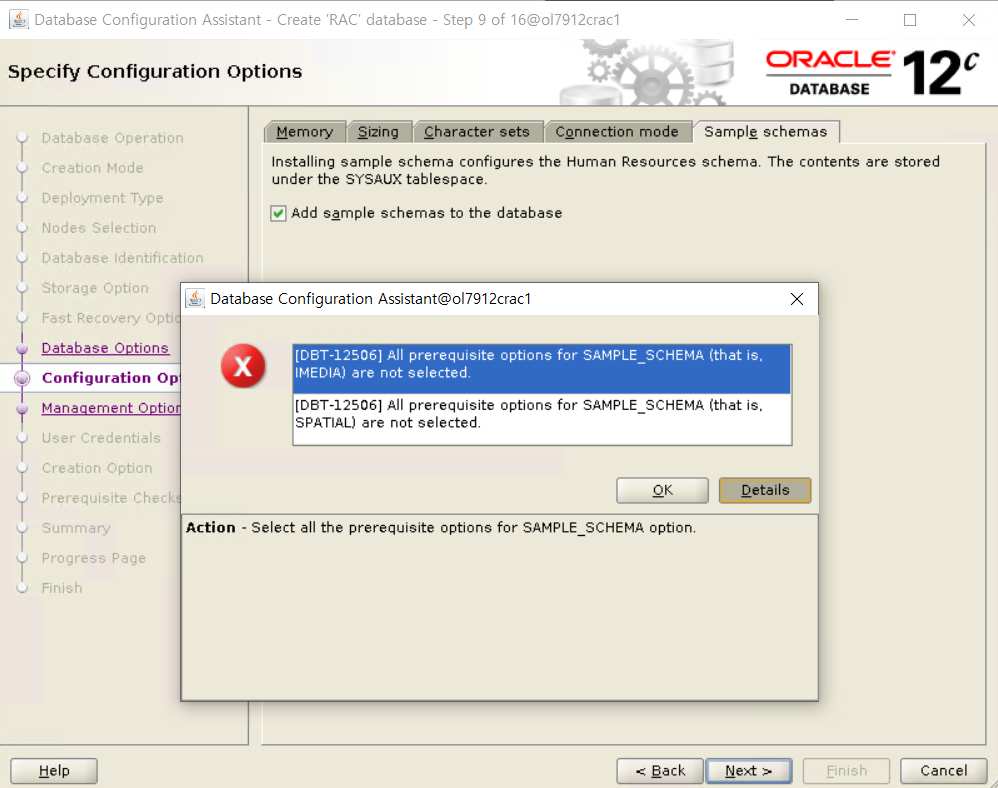Image resolution: width=998 pixels, height=788 pixels.
Task: Proceed with the Next button
Action: [x=749, y=771]
